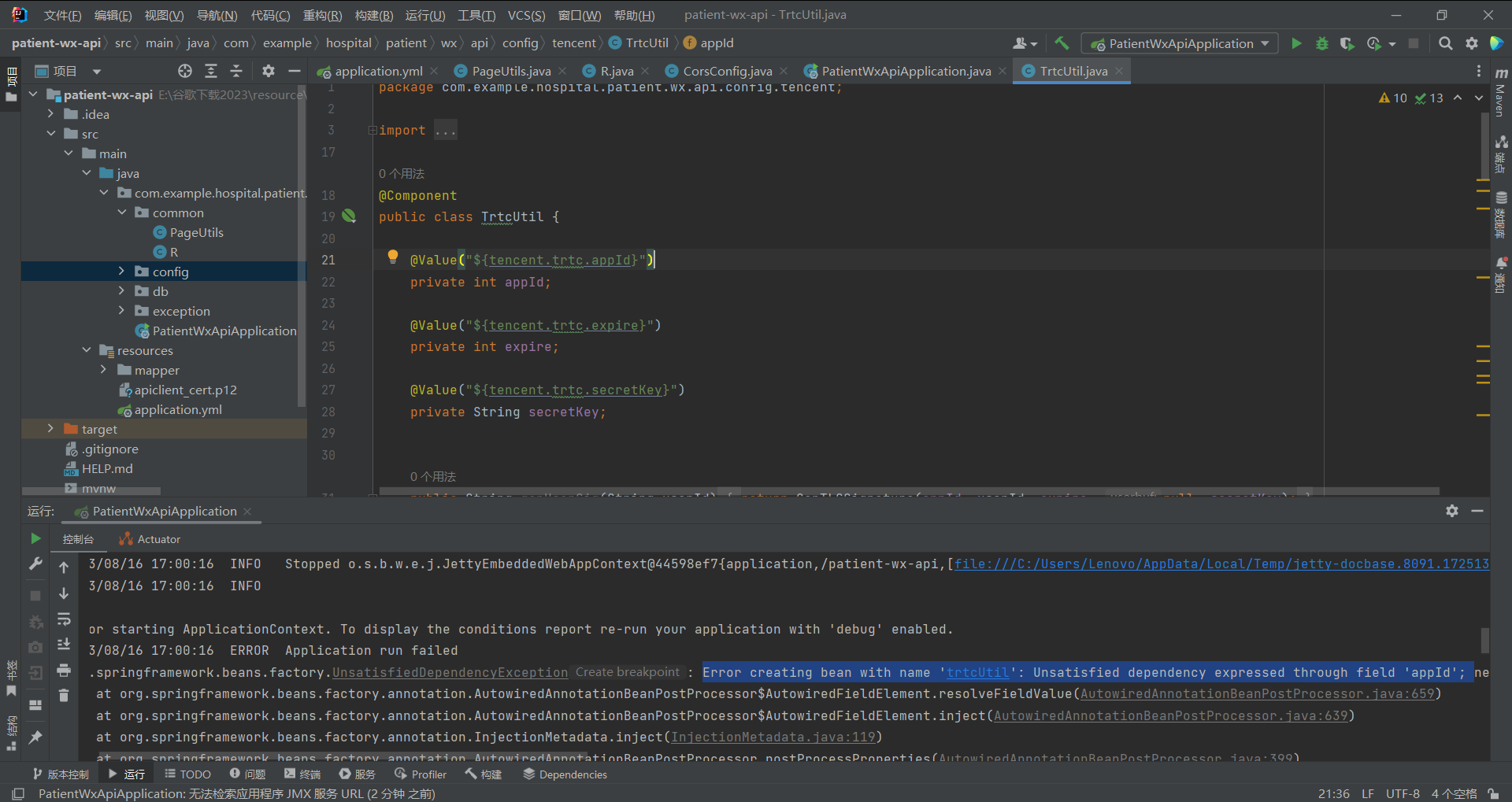Click Spring bean gutter icon on line 19
This screenshot has height=802, width=1512.
(x=349, y=216)
